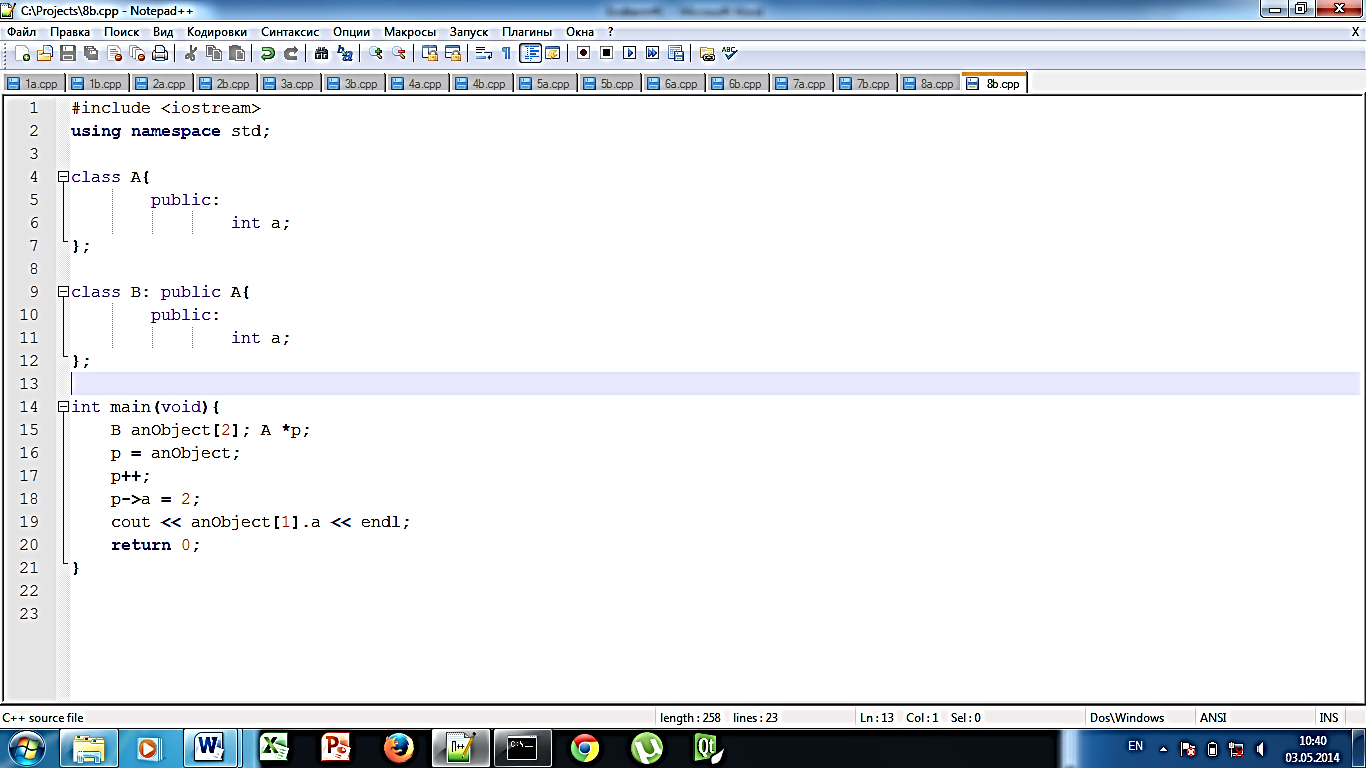Screen dimensions: 1366x768
Task: Open Chrome from the taskbar
Action: click(x=584, y=748)
